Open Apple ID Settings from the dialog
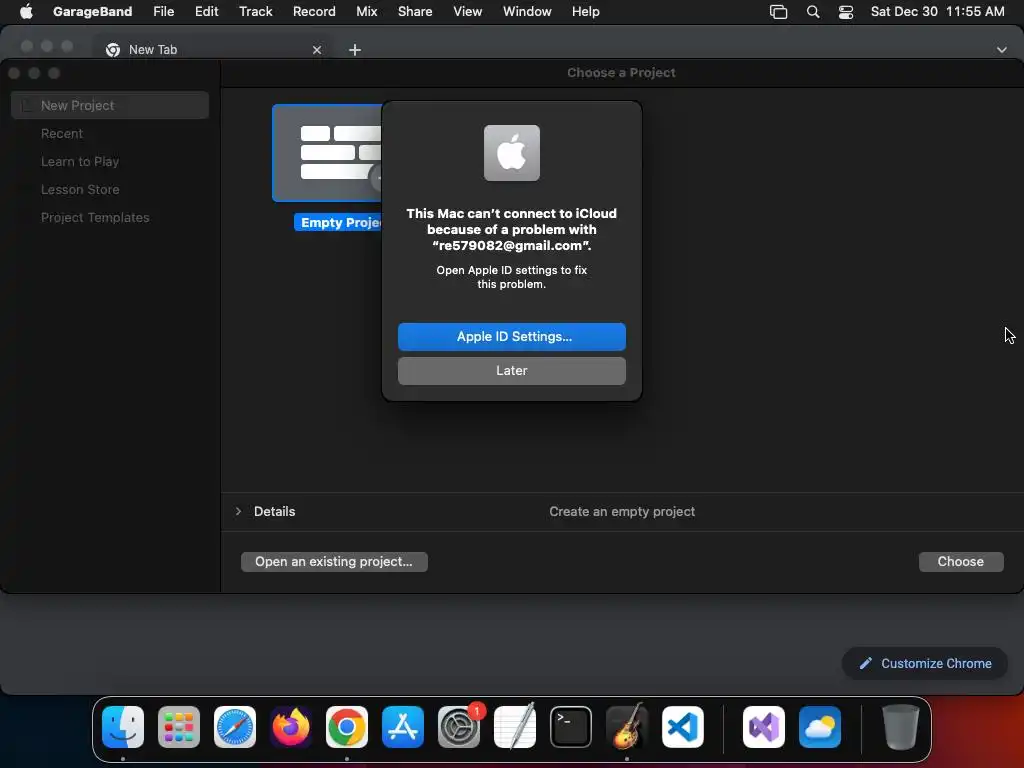The width and height of the screenshot is (1024, 768). (511, 336)
